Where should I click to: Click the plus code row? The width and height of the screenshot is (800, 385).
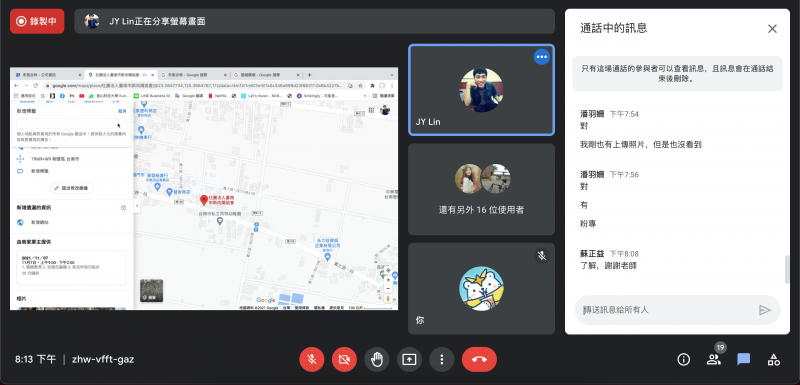[x=71, y=159]
